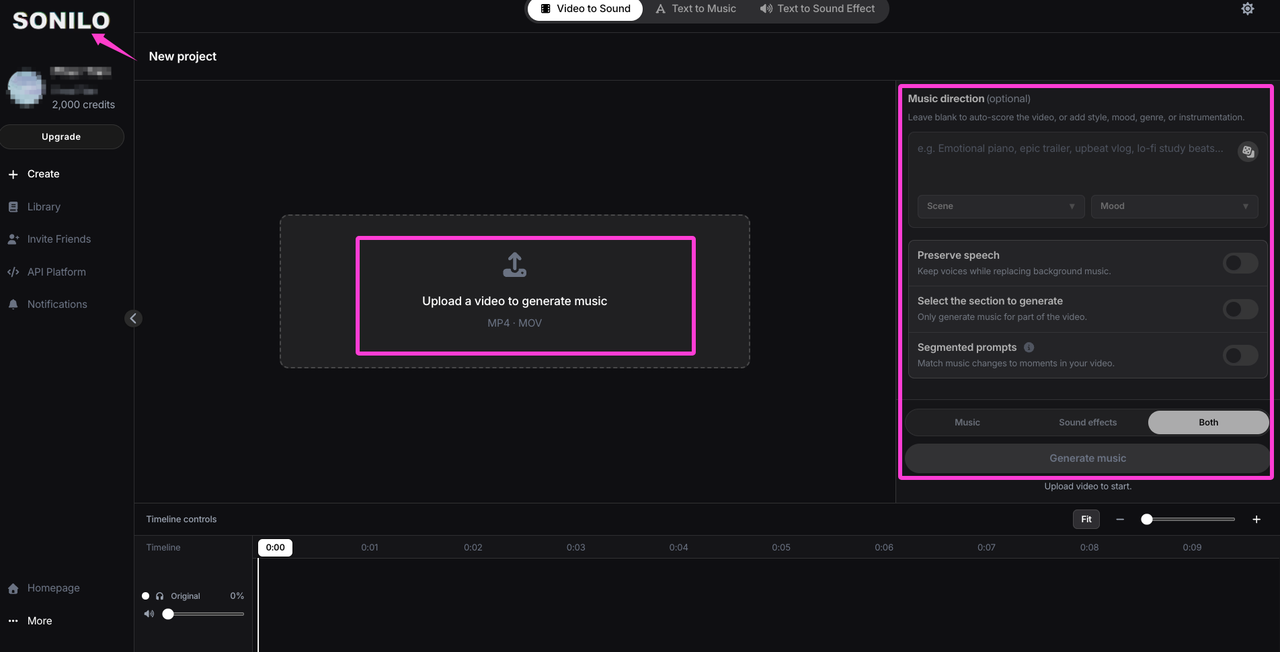The width and height of the screenshot is (1280, 652).
Task: Toggle Preserve speech switch
Action: tap(1240, 263)
